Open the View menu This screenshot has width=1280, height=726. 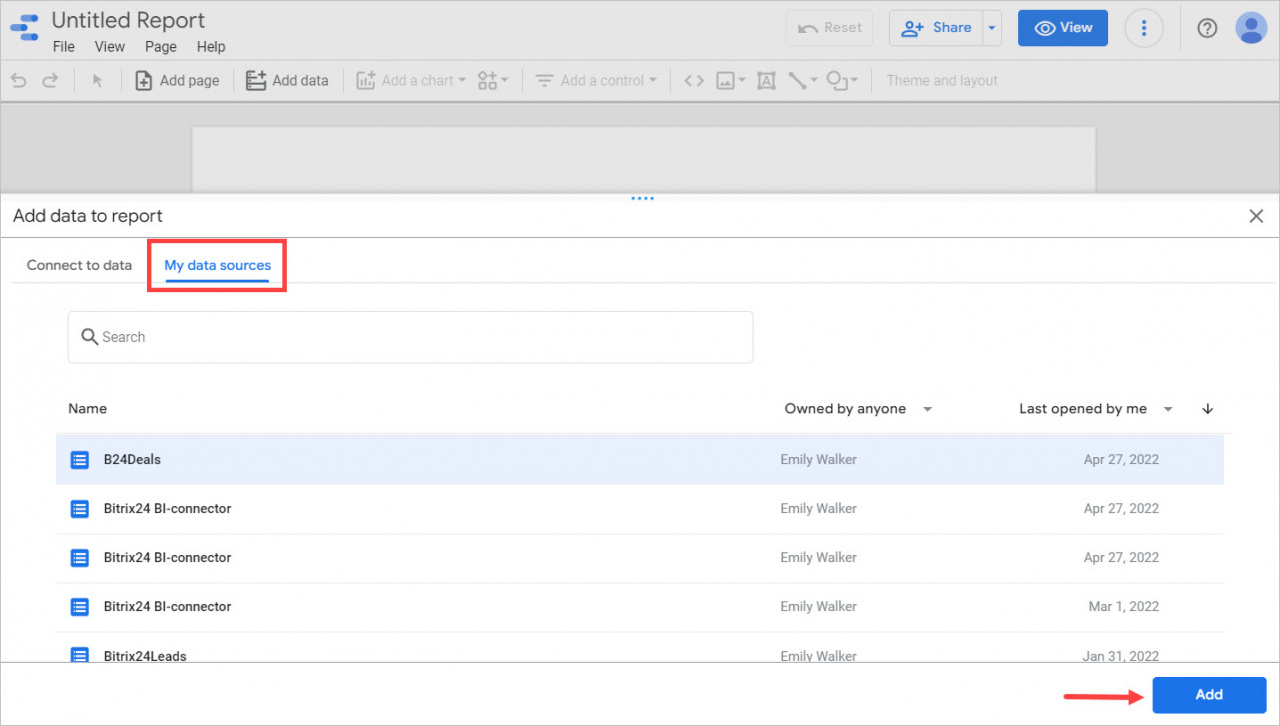(x=110, y=47)
